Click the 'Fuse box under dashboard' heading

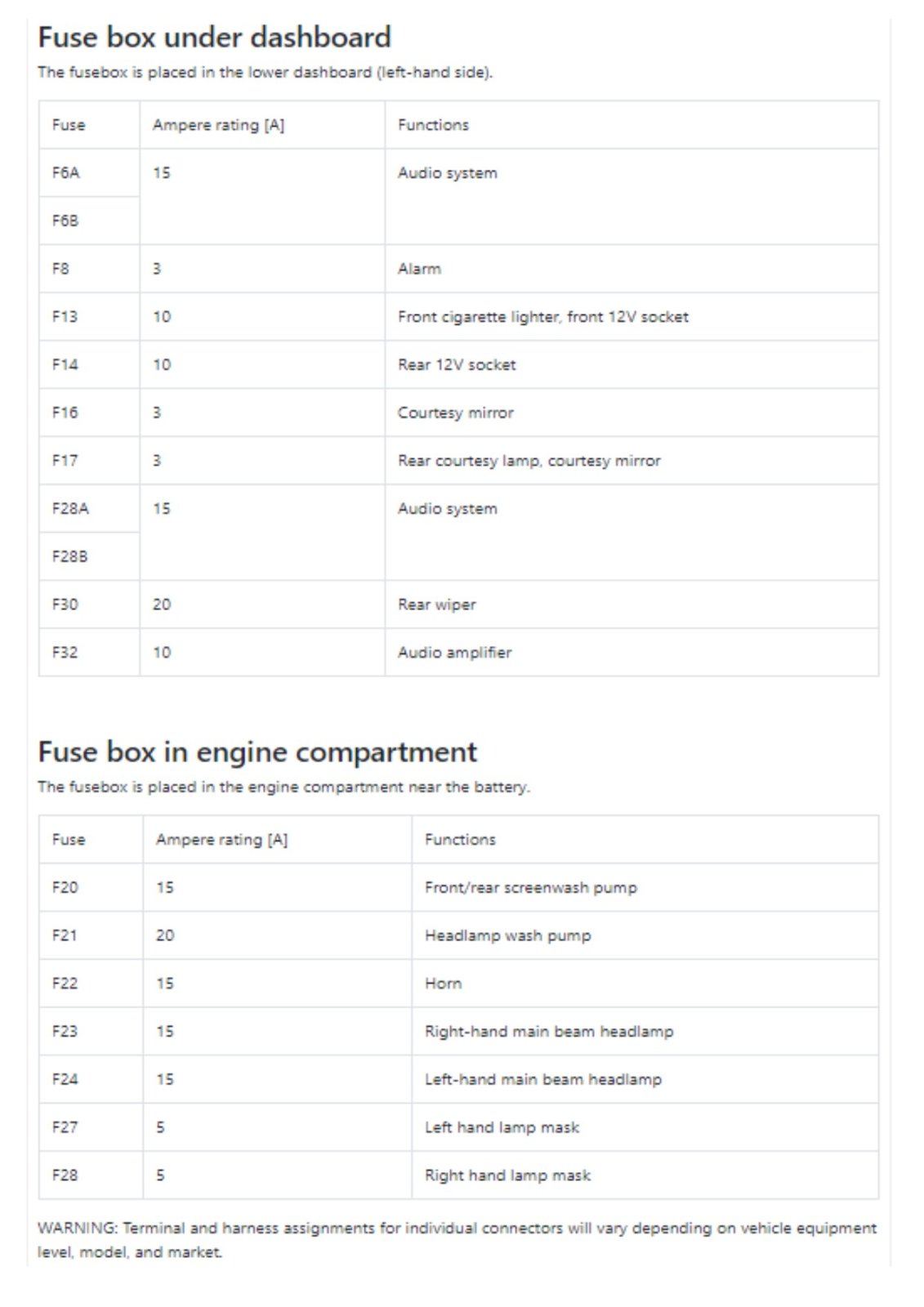(214, 38)
